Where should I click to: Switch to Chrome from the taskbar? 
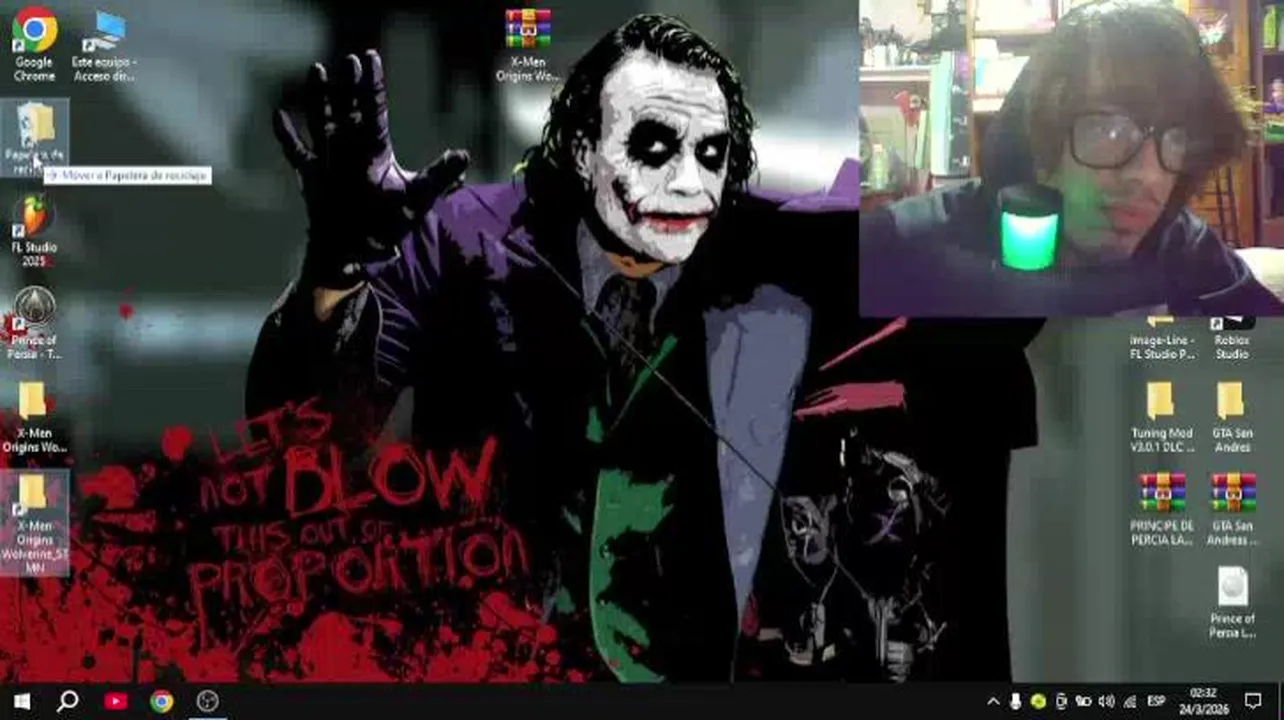[x=161, y=701]
